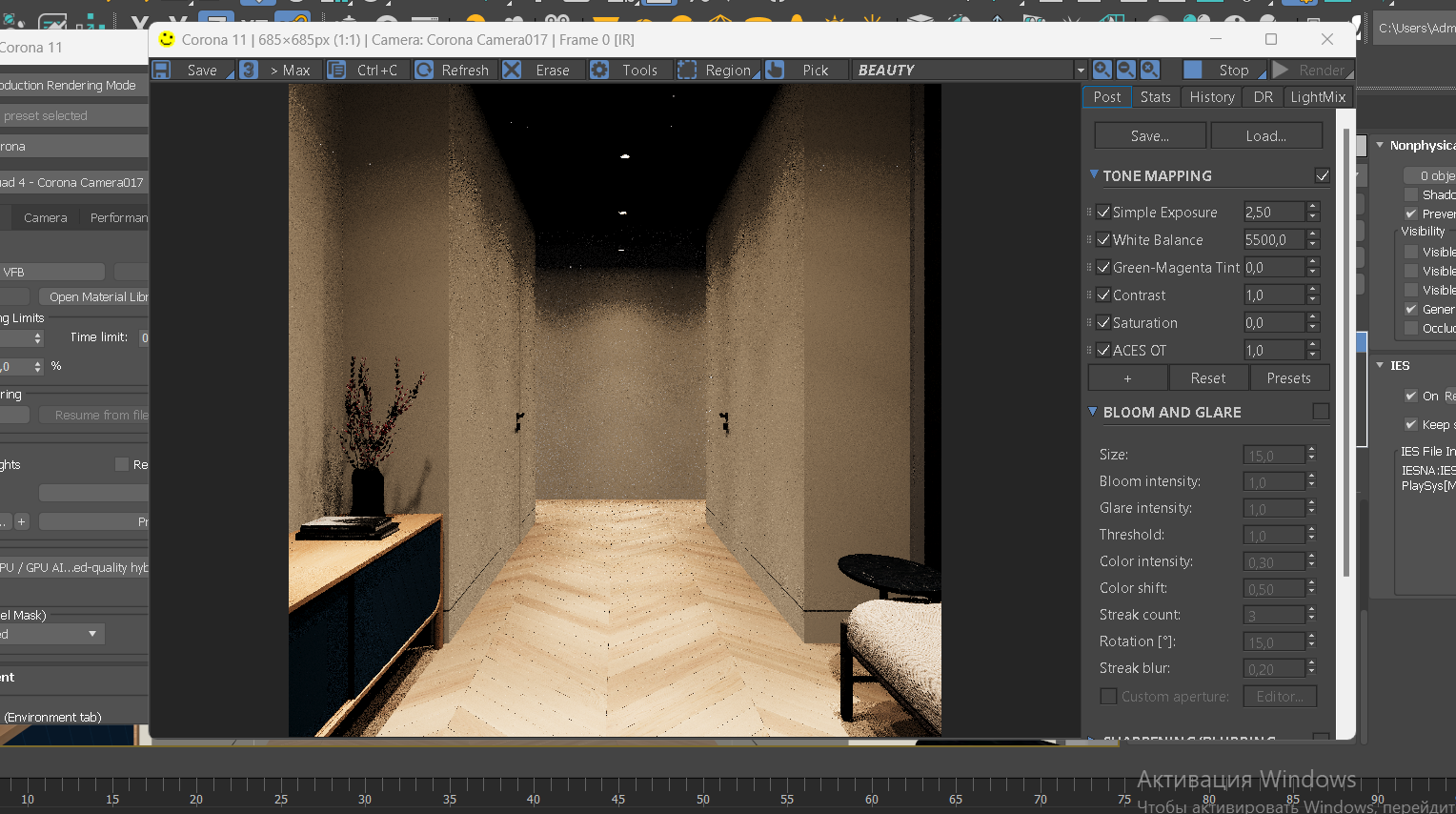
Task: Enable the Bloom and Glare checkbox
Action: (1321, 411)
